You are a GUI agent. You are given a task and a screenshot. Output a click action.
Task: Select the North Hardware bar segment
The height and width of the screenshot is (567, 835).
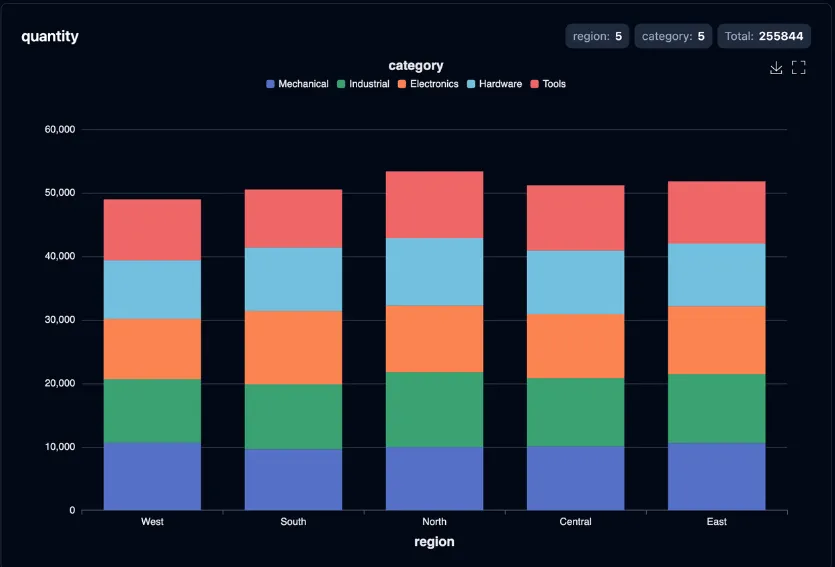point(435,272)
